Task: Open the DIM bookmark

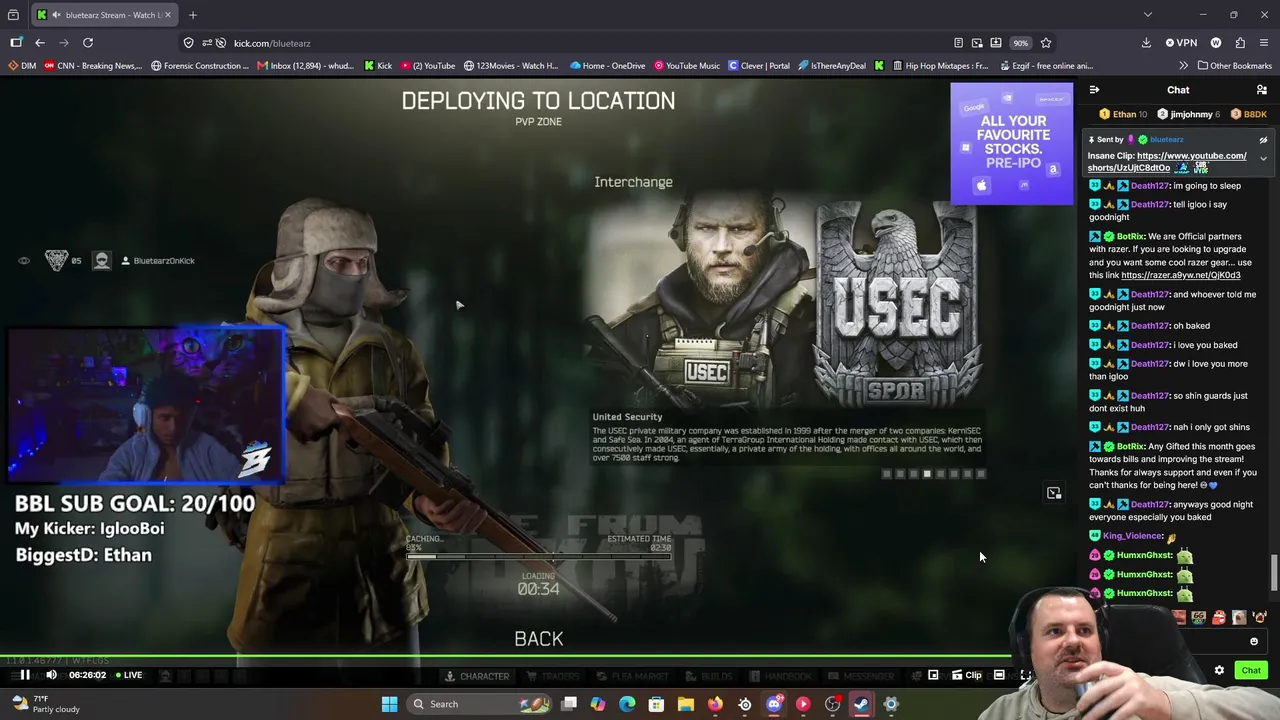Action: click(22, 66)
